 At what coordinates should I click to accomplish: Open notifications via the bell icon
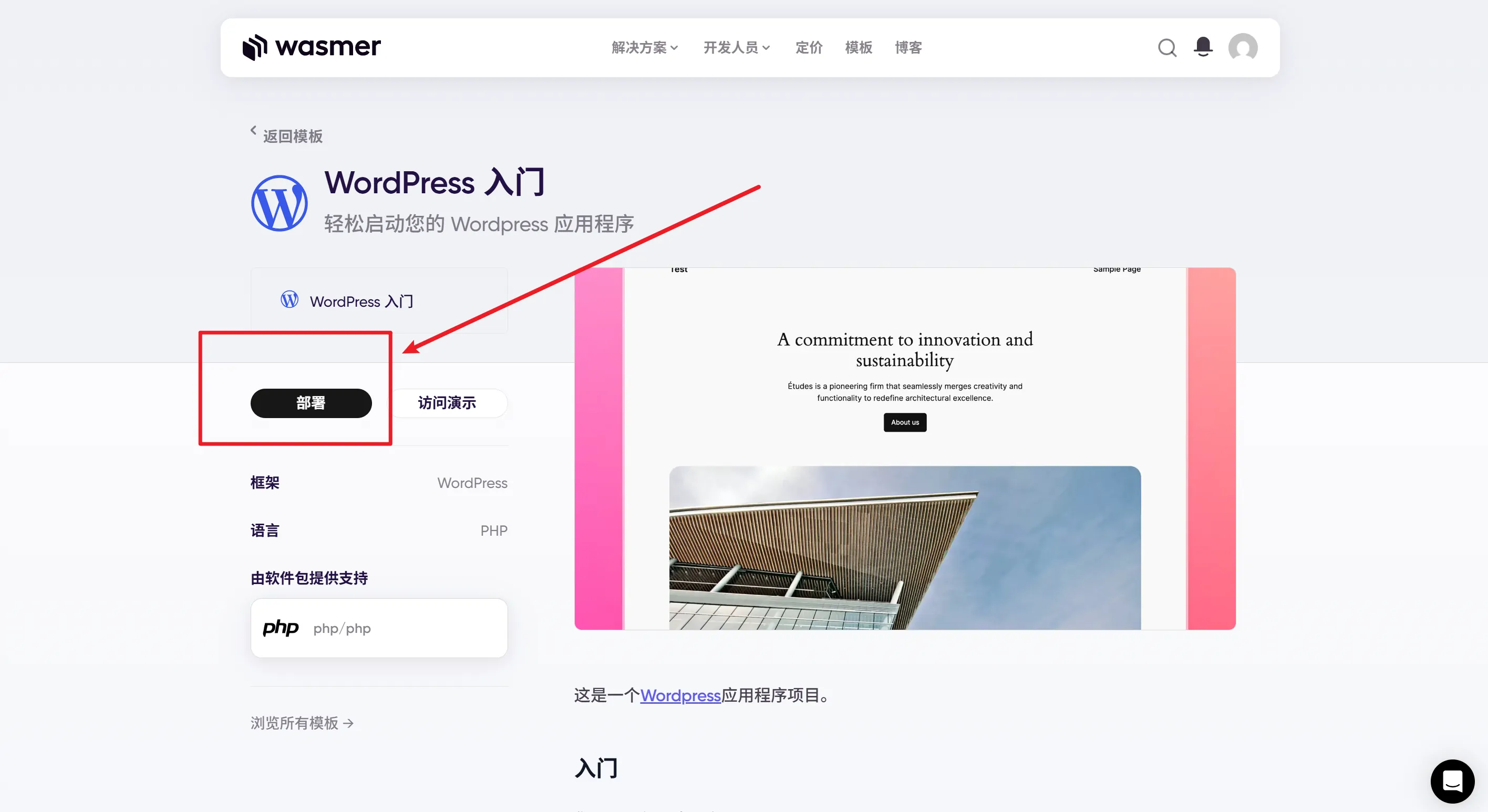1202,47
